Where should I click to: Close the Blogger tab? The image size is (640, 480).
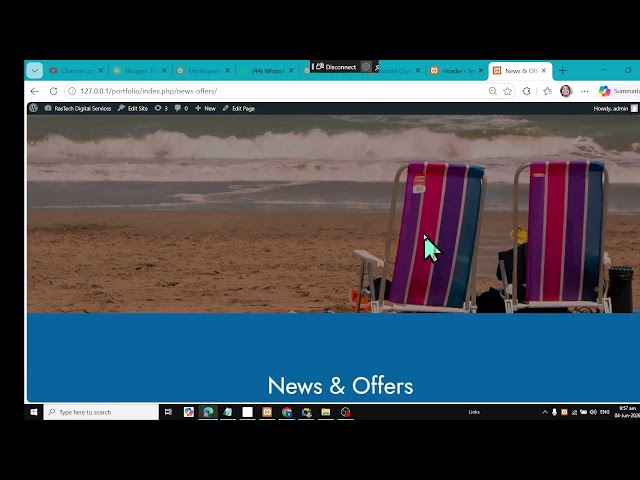point(164,71)
